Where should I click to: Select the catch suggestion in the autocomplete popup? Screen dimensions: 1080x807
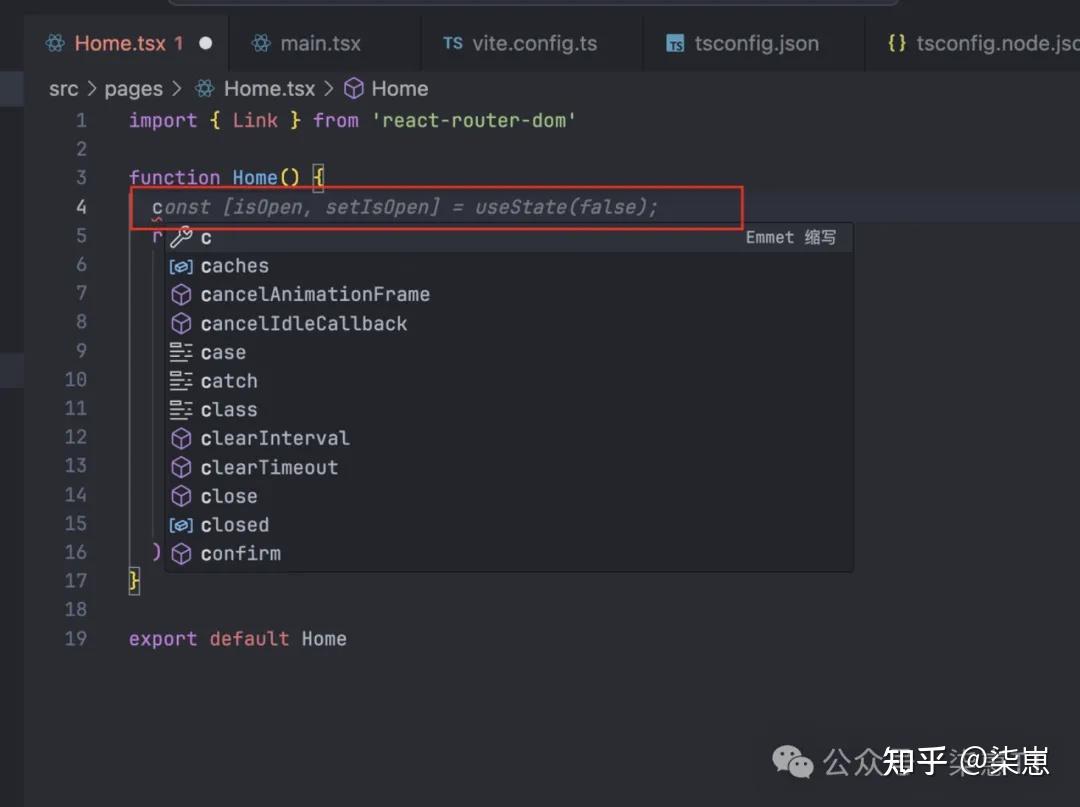pyautogui.click(x=229, y=381)
